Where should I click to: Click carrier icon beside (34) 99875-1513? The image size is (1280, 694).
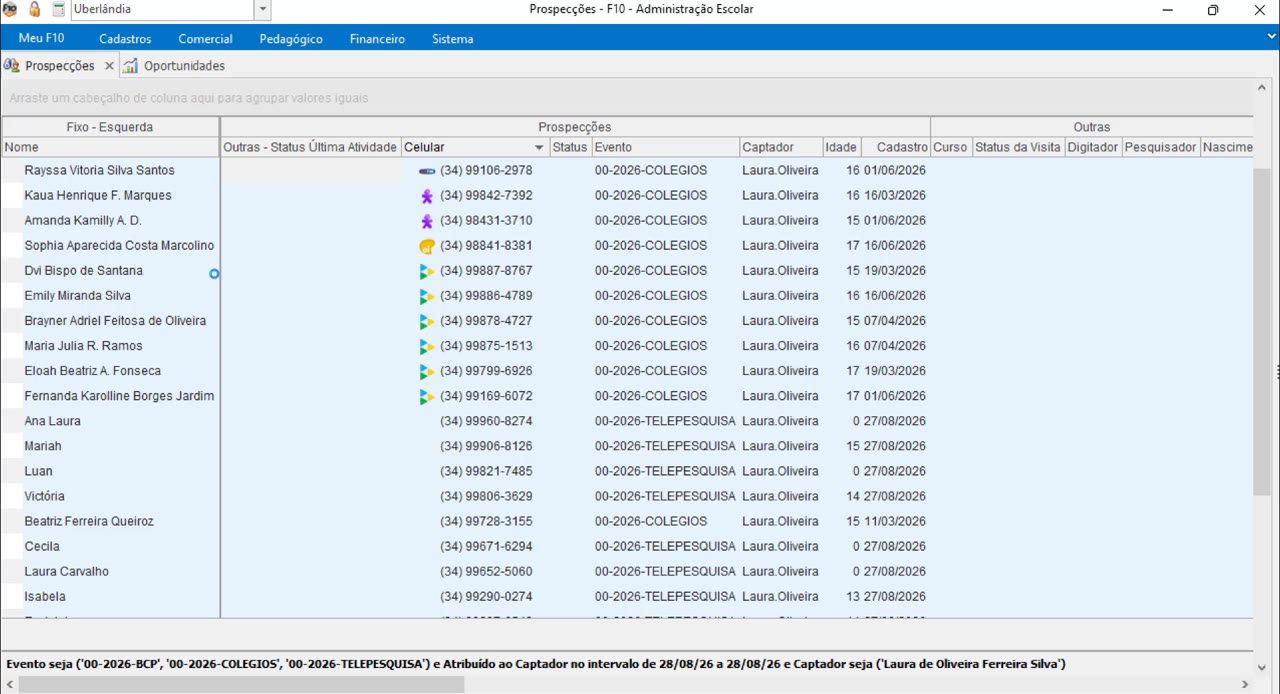[427, 346]
